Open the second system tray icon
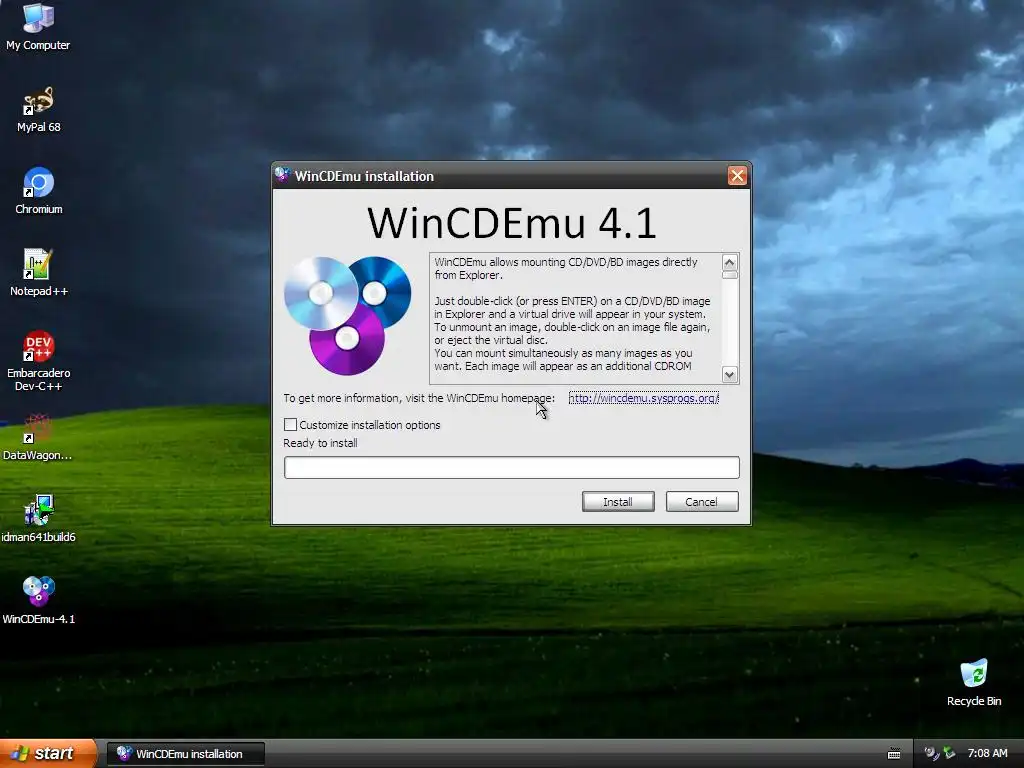1024x768 pixels. [949, 753]
